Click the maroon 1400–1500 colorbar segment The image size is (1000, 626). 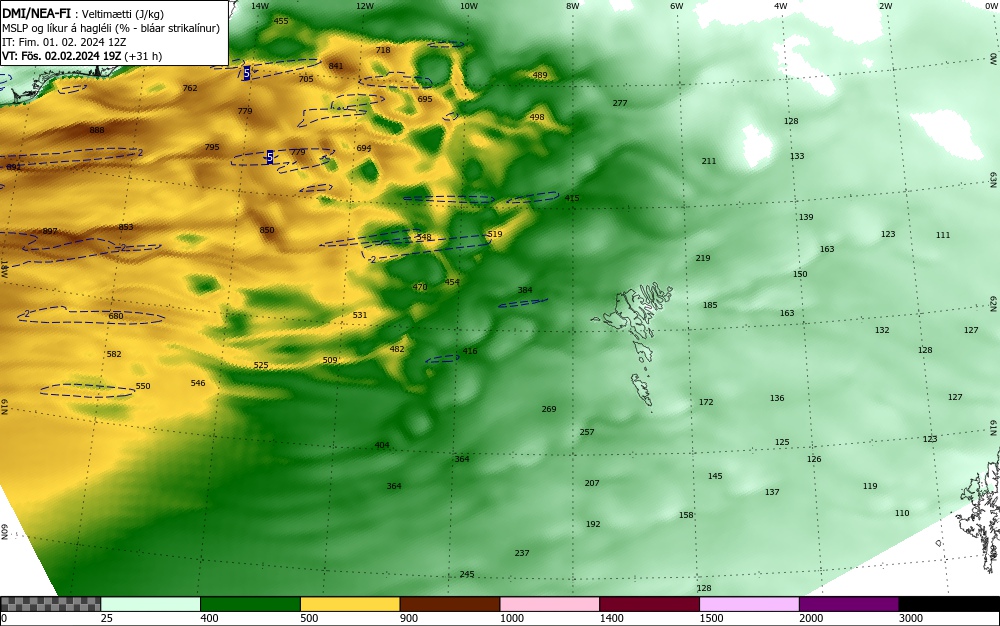coord(649,604)
